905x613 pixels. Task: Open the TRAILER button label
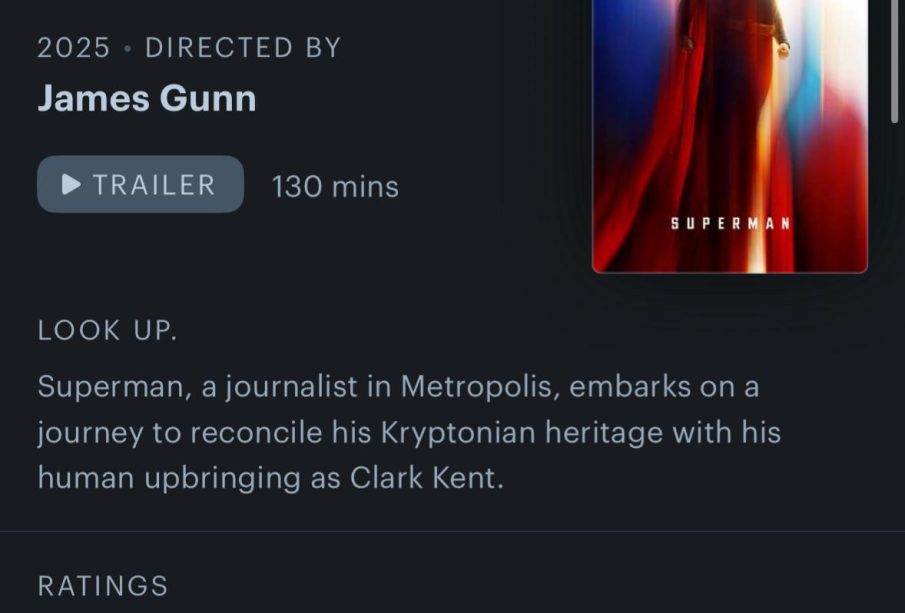click(x=154, y=185)
